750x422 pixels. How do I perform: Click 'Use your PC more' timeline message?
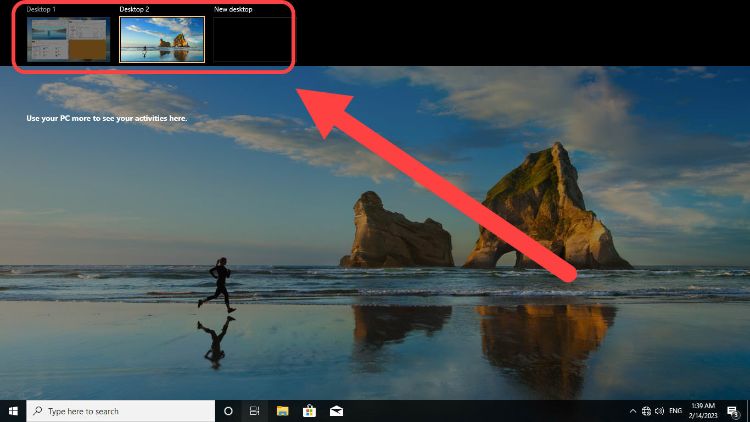(106, 118)
